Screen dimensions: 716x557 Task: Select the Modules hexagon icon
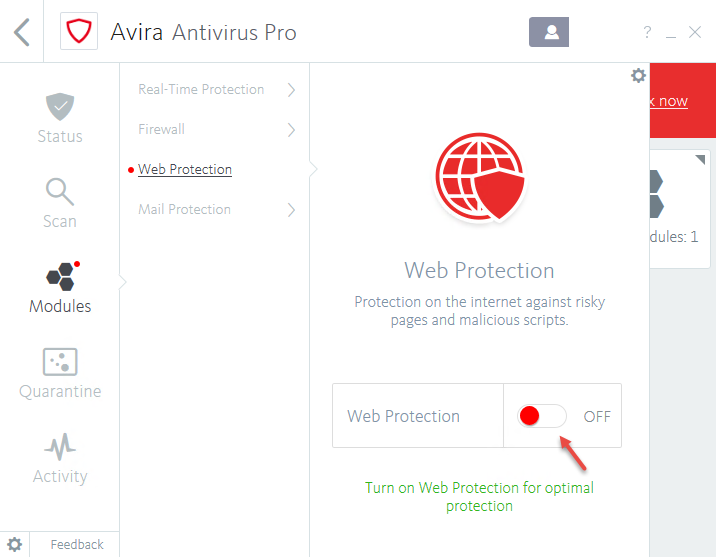pyautogui.click(x=60, y=278)
